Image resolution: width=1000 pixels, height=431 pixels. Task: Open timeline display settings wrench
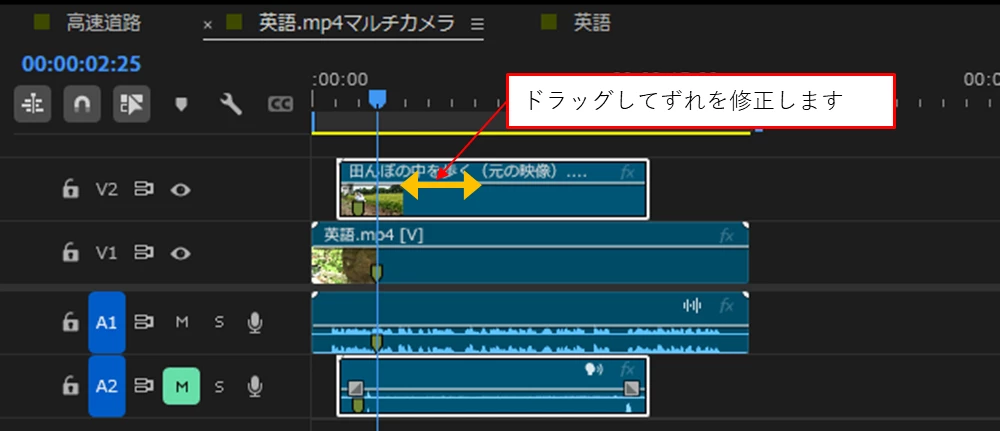pos(230,104)
